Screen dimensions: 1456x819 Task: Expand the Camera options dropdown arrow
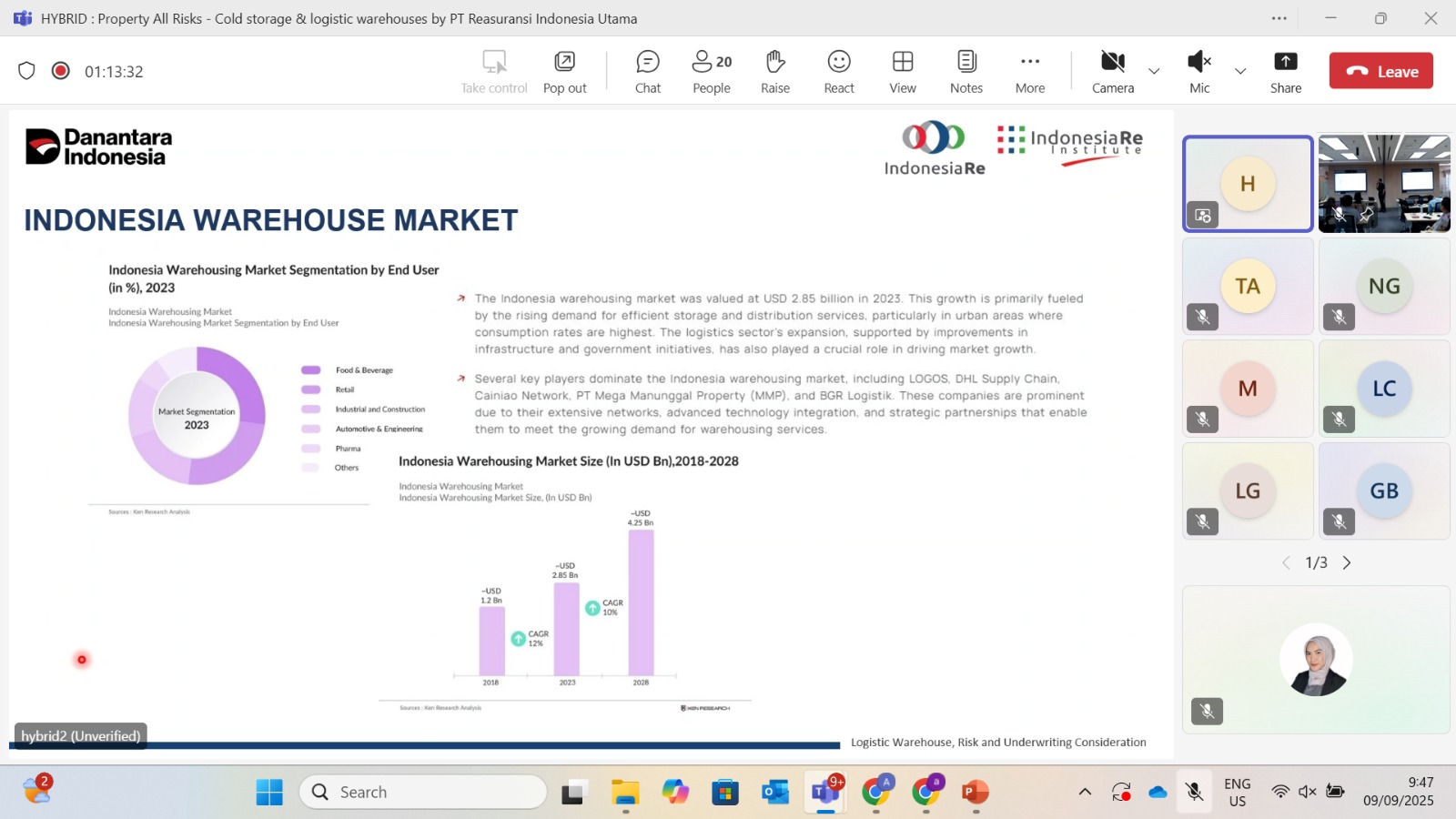1154,71
